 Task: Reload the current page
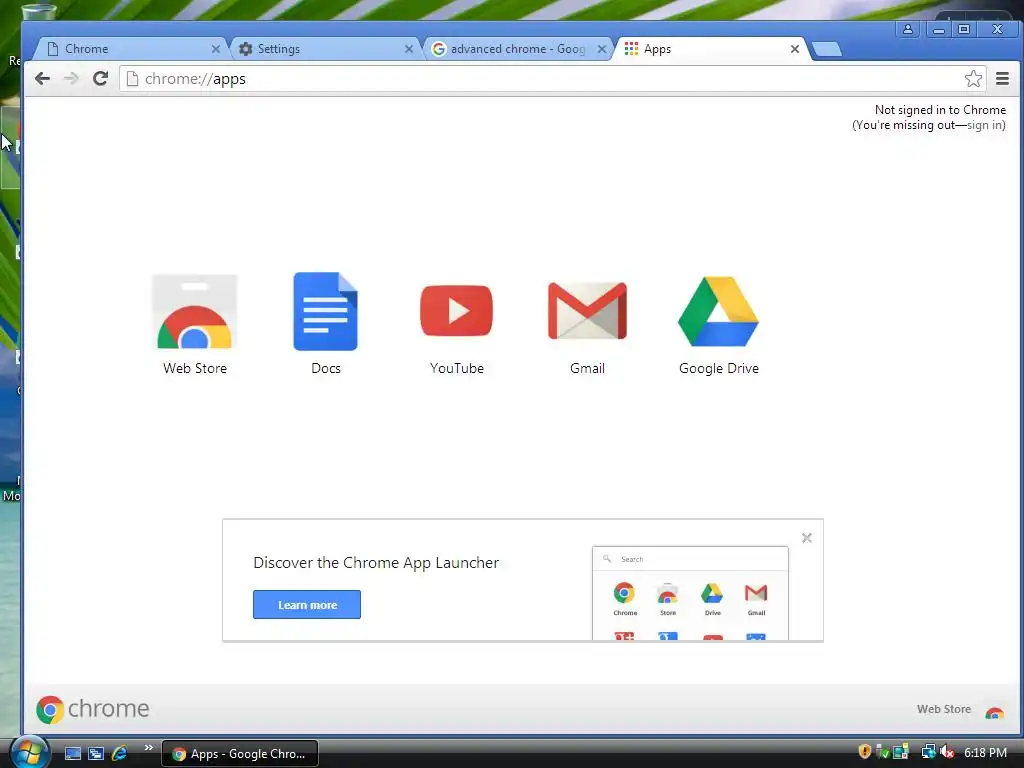point(100,79)
